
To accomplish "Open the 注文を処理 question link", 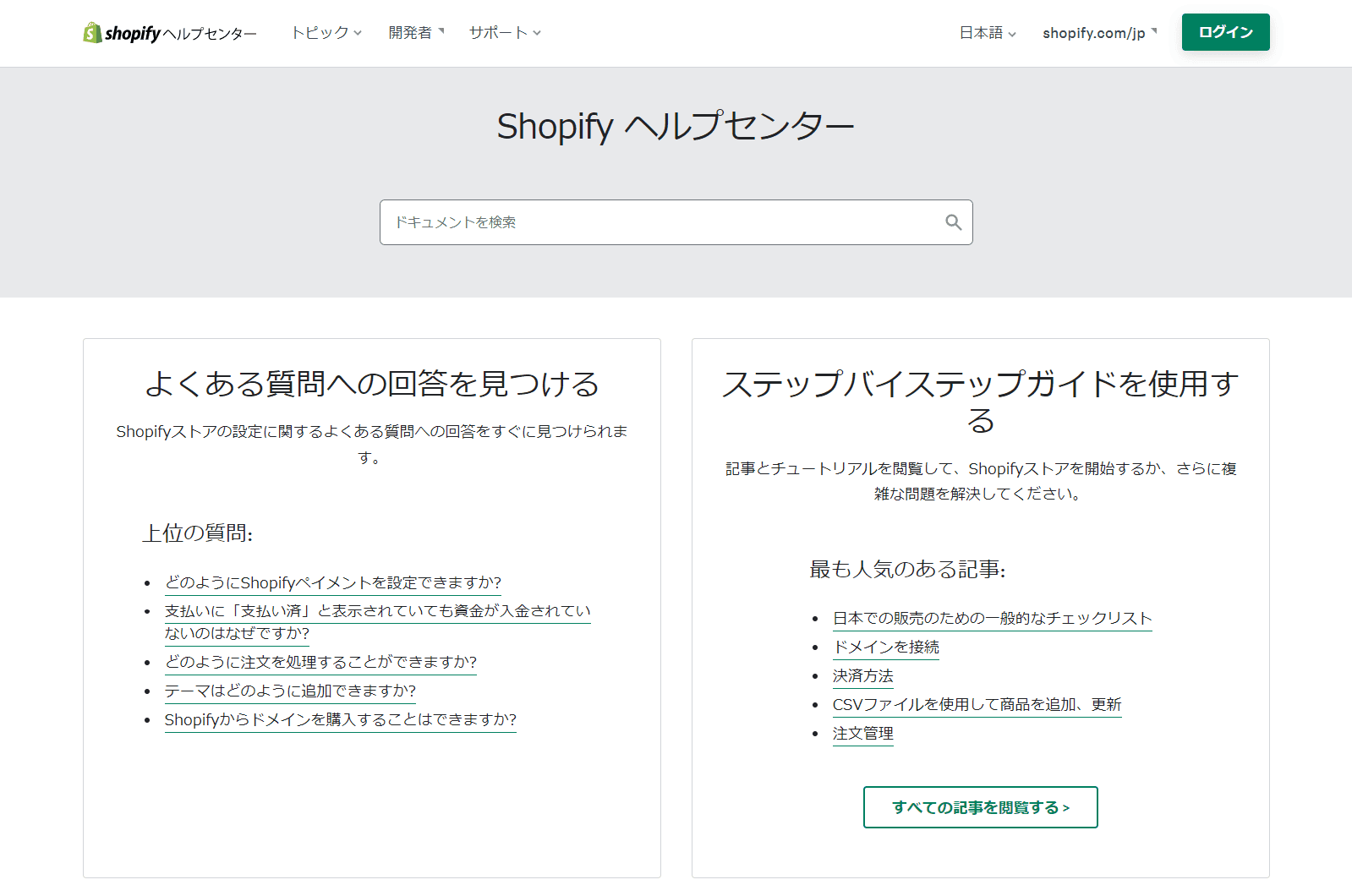I will (321, 662).
